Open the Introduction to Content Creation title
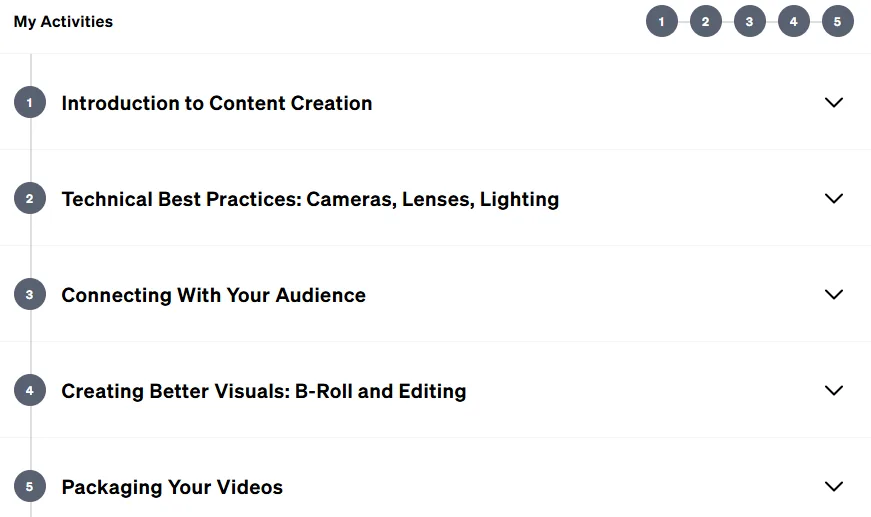 click(x=217, y=103)
